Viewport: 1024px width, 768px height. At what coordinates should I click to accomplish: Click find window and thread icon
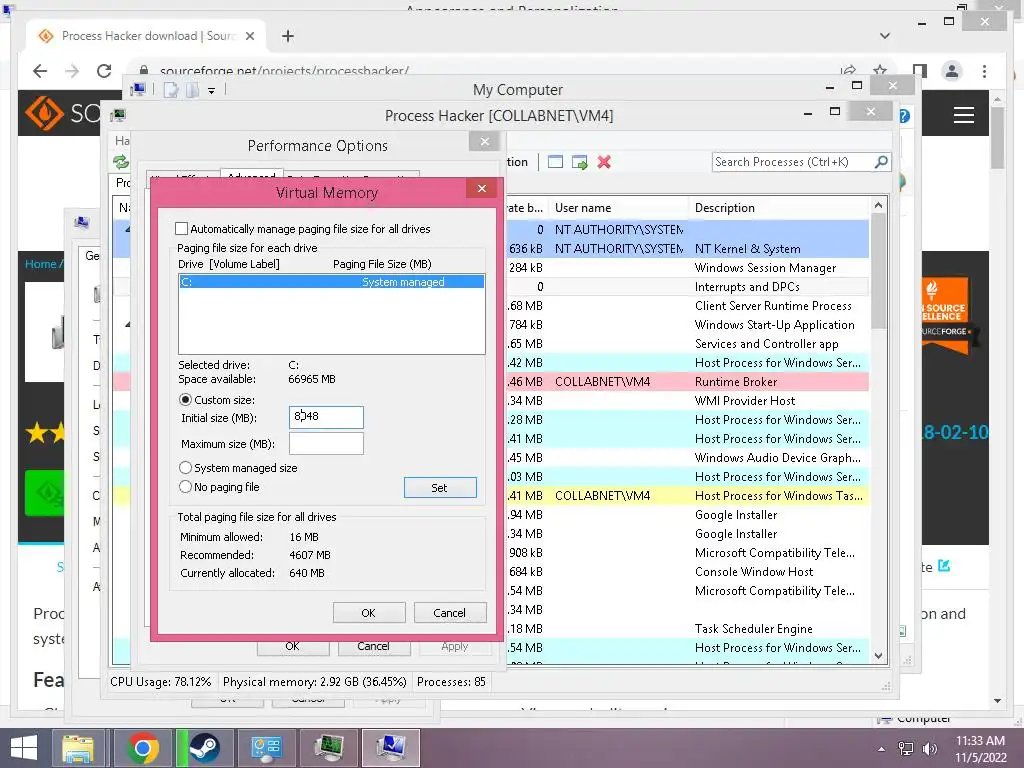click(x=579, y=162)
